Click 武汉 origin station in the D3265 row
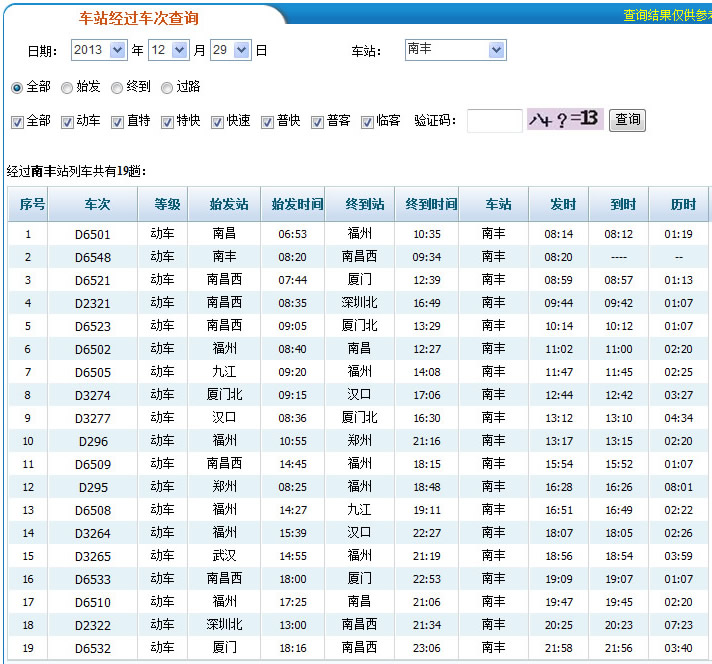This screenshot has height=664, width=712. pyautogui.click(x=224, y=555)
